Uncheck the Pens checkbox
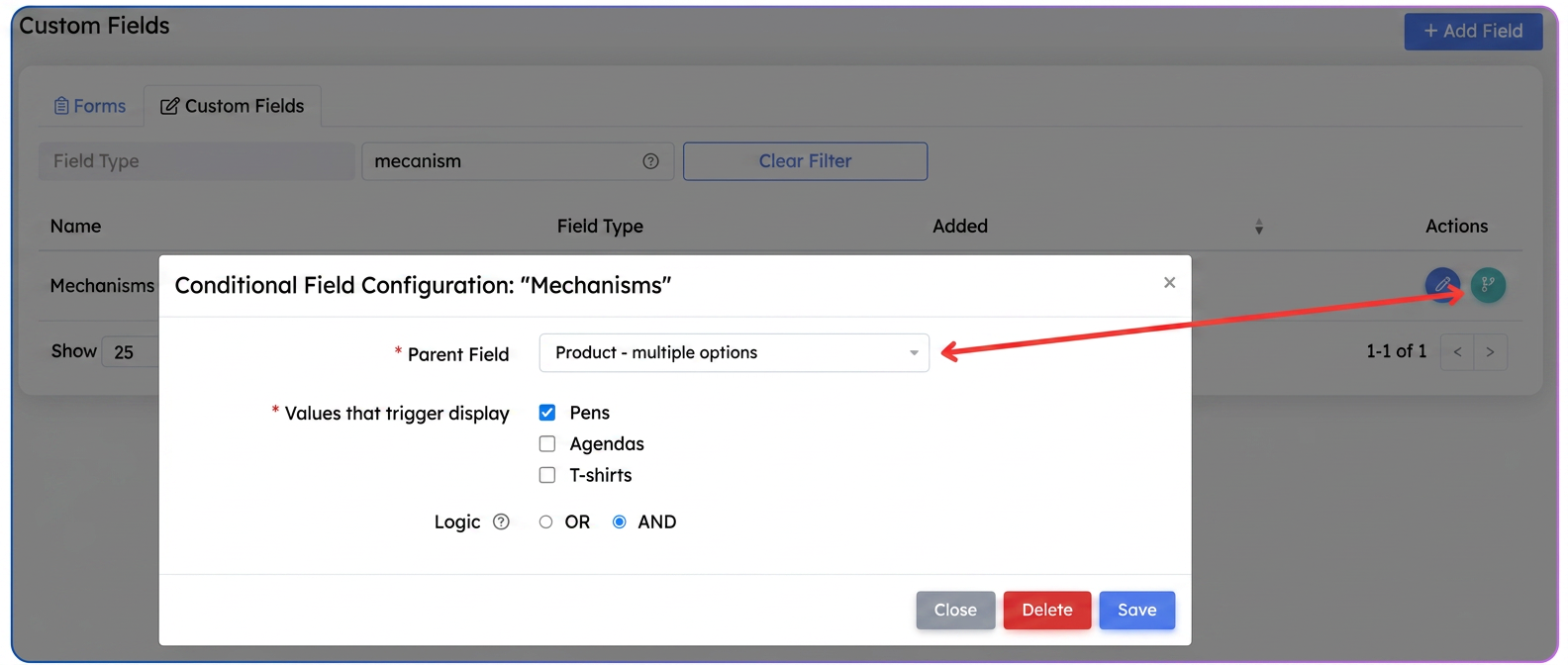This screenshot has width=1568, height=665. [547, 413]
